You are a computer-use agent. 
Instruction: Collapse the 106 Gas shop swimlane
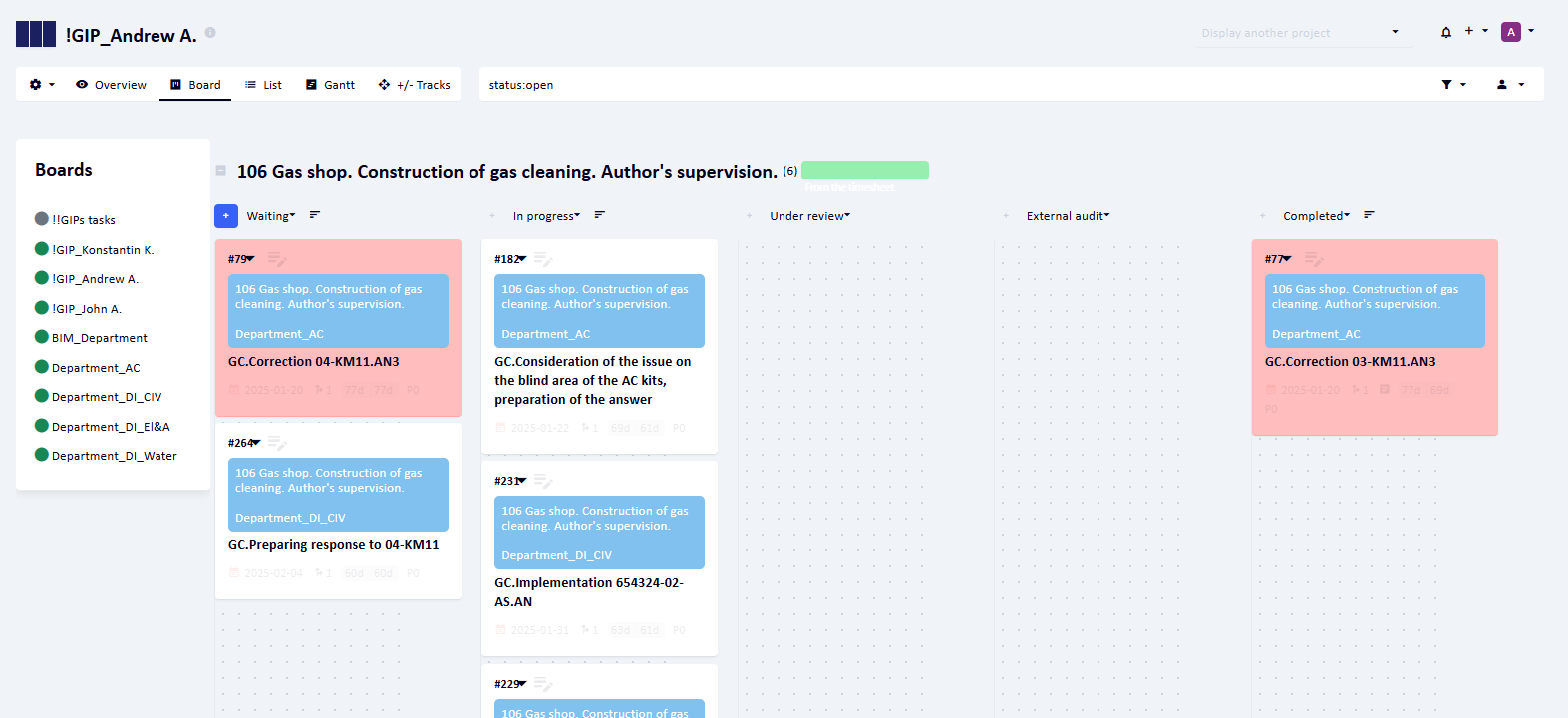click(221, 171)
